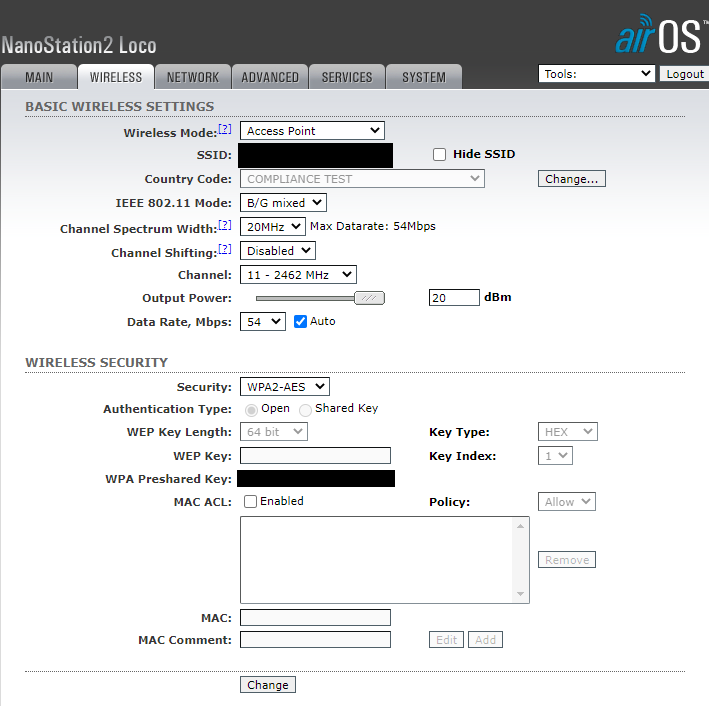This screenshot has height=706, width=709.
Task: Click the Max Datarate: 54Mbps text
Action: tap(373, 226)
